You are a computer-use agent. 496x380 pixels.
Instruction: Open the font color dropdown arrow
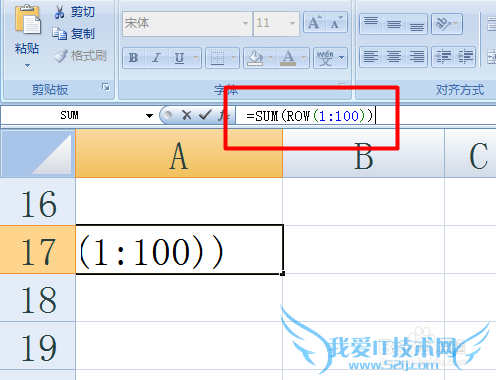coord(304,58)
